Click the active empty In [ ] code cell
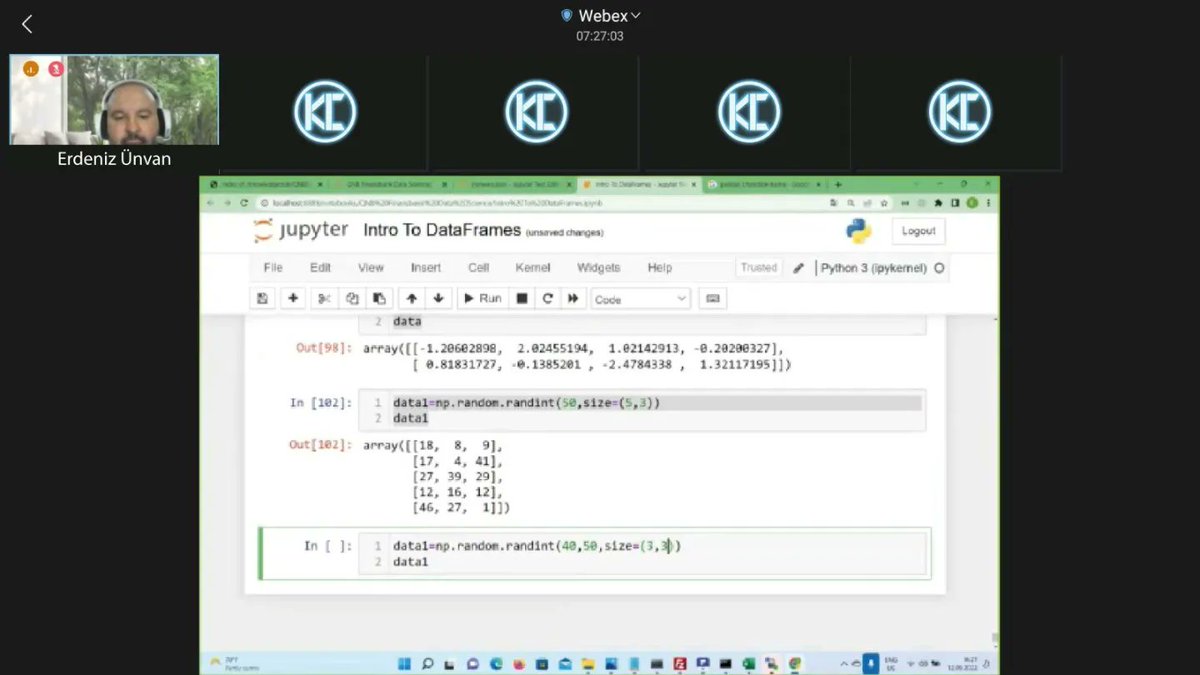Viewport: 1200px width, 675px height. [643, 553]
